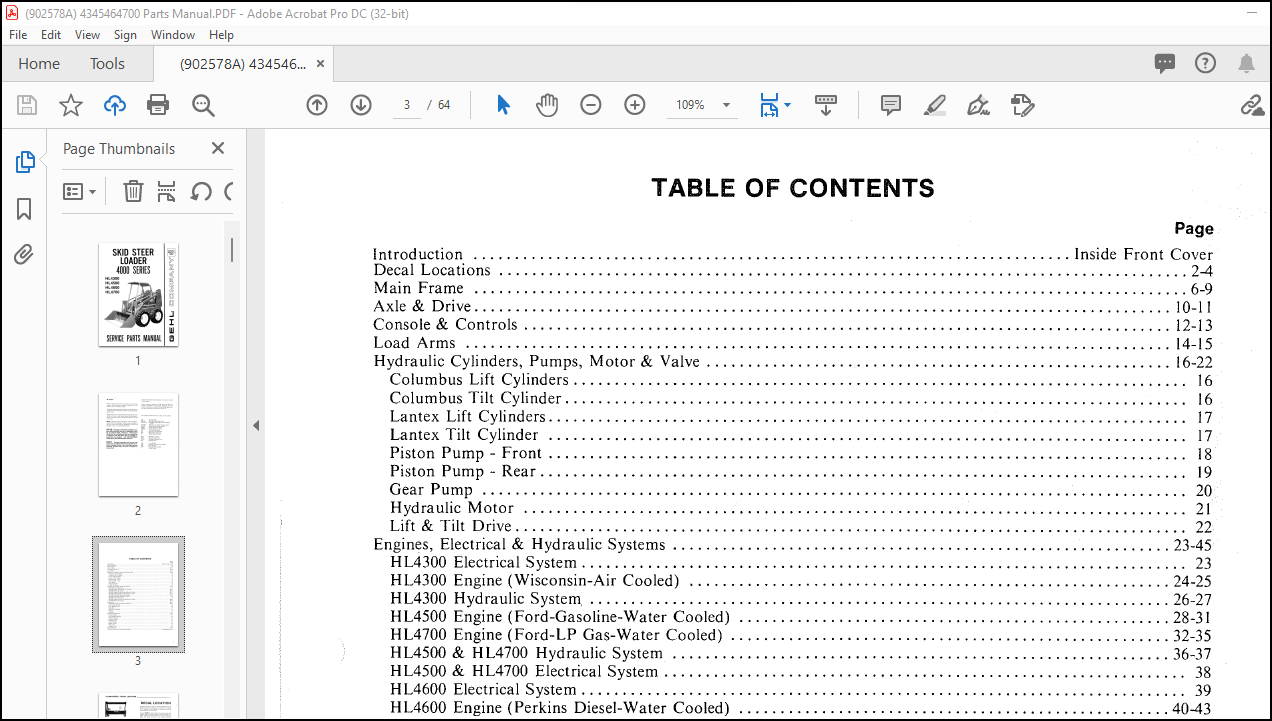This screenshot has width=1272, height=721.
Task: Open the Edit menu
Action: click(x=51, y=34)
